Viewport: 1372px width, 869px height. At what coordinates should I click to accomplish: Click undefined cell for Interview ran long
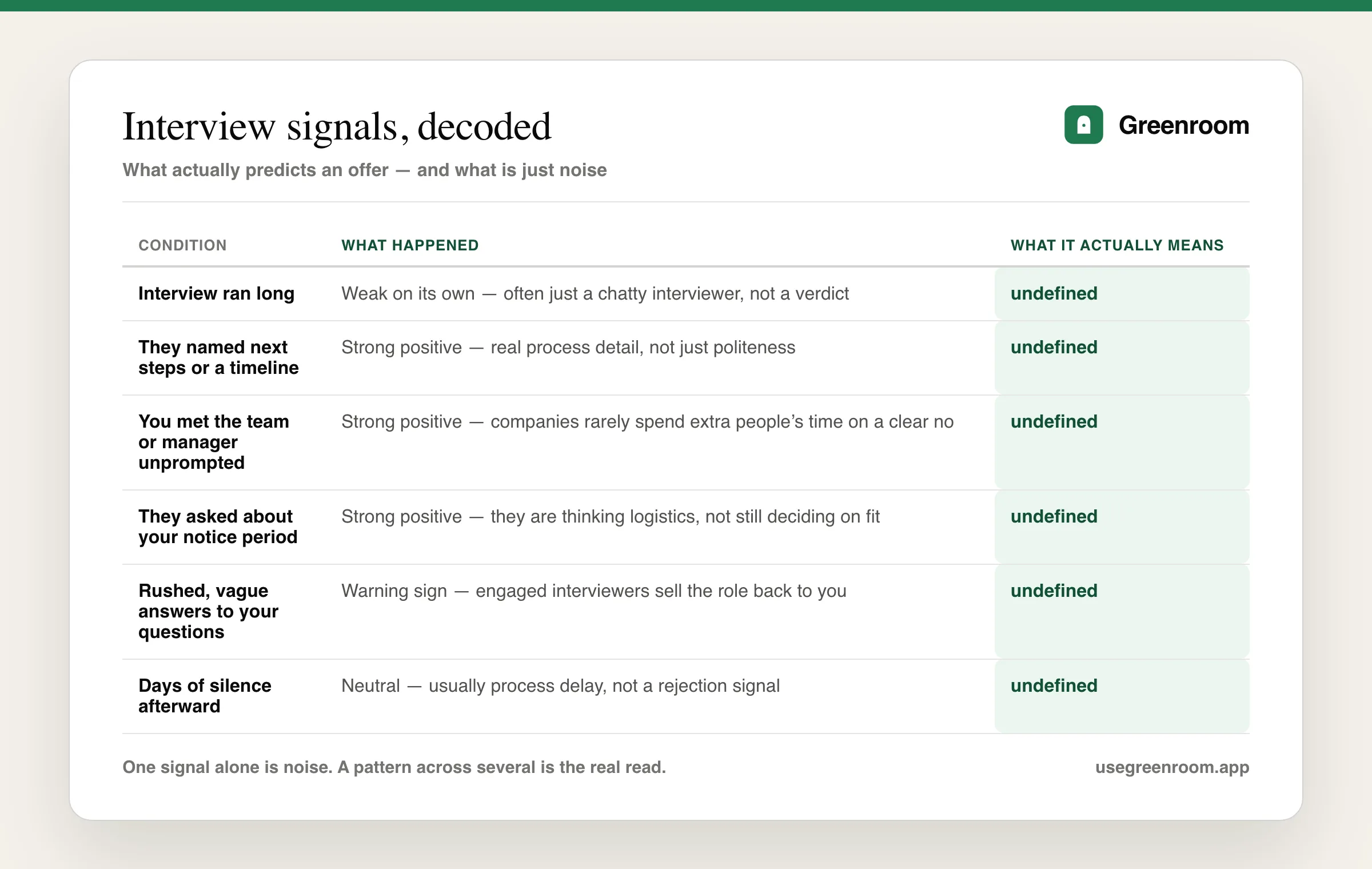1122,294
